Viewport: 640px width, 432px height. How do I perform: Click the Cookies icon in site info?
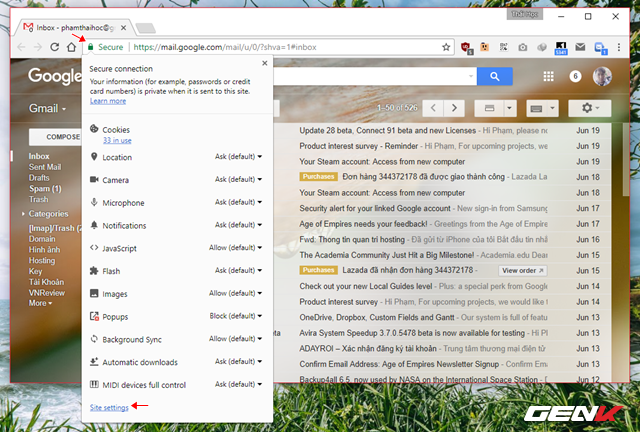point(94,129)
